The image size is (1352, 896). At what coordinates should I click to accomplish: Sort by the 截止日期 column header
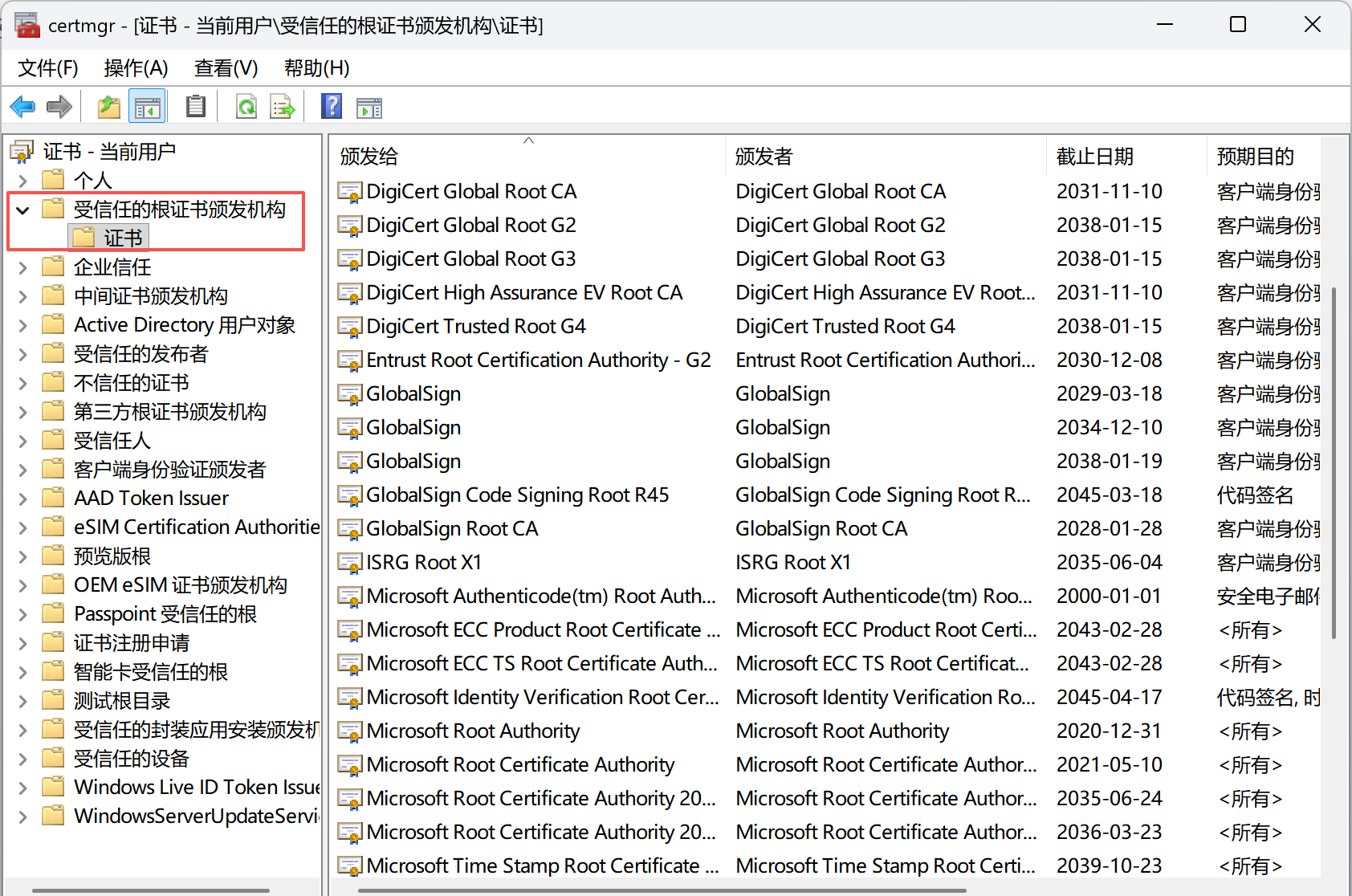click(x=1127, y=157)
